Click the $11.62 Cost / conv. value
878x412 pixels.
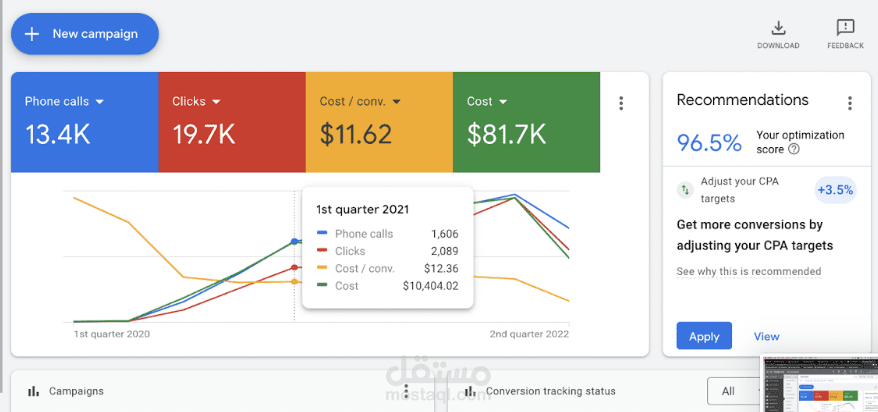pos(356,135)
